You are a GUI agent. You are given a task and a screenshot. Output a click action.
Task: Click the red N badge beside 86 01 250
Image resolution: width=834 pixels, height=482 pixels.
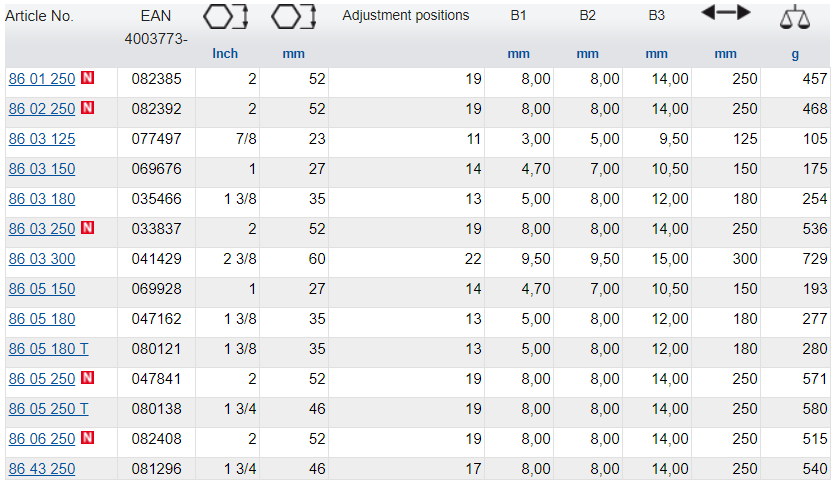[x=87, y=79]
